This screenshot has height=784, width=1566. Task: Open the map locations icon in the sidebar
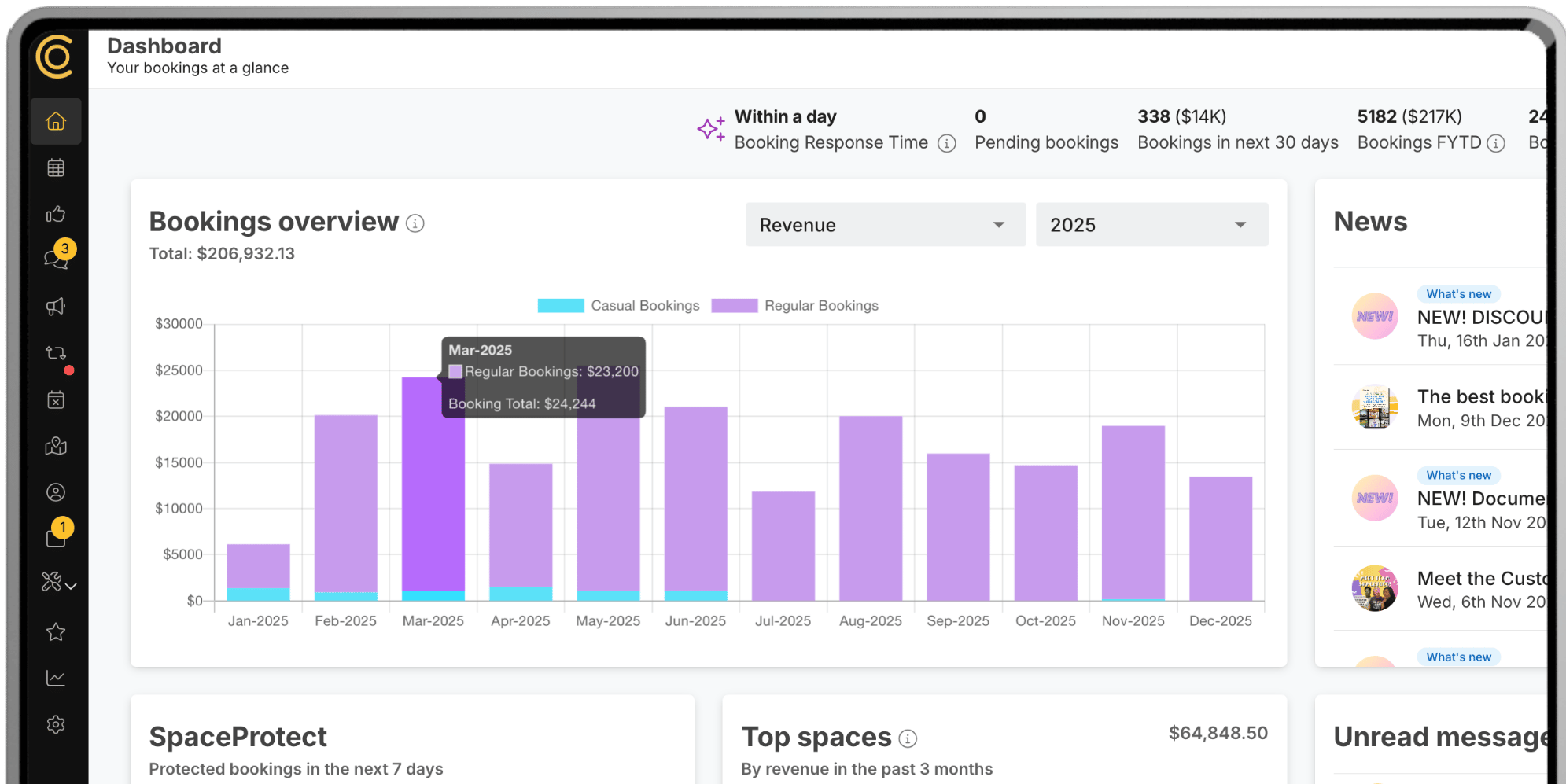[x=55, y=446]
